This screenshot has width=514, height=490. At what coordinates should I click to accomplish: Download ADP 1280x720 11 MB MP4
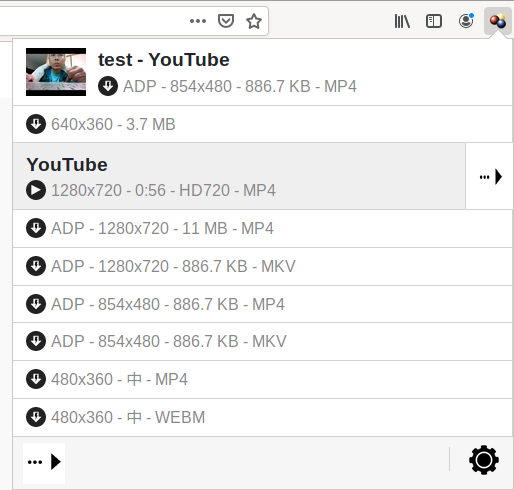(x=262, y=229)
